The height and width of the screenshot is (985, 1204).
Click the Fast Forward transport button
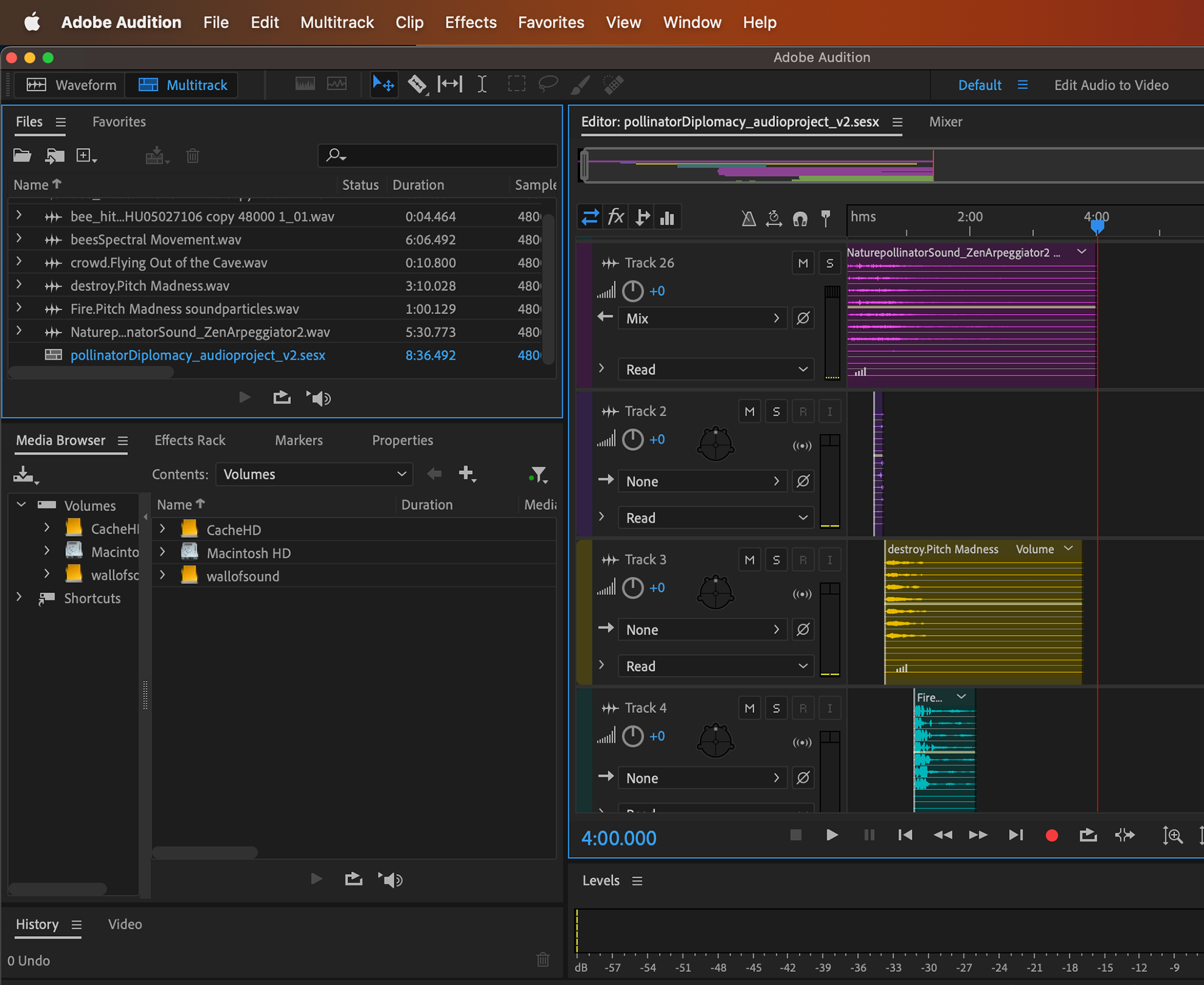tap(978, 835)
